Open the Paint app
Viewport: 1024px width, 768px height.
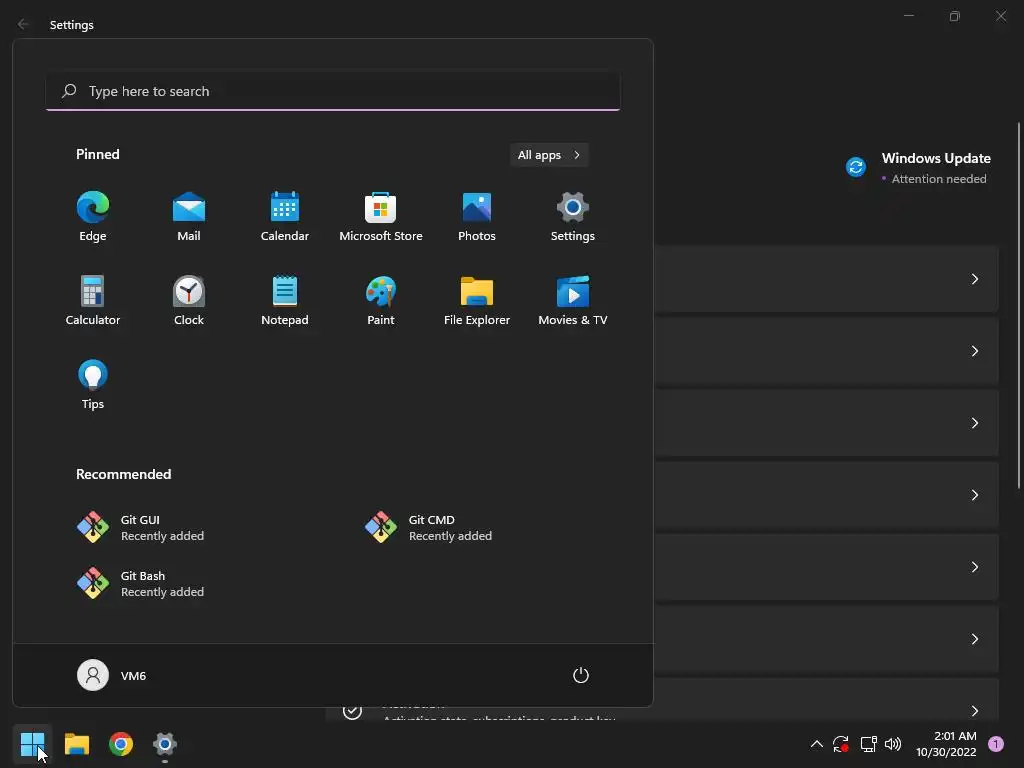[381, 301]
